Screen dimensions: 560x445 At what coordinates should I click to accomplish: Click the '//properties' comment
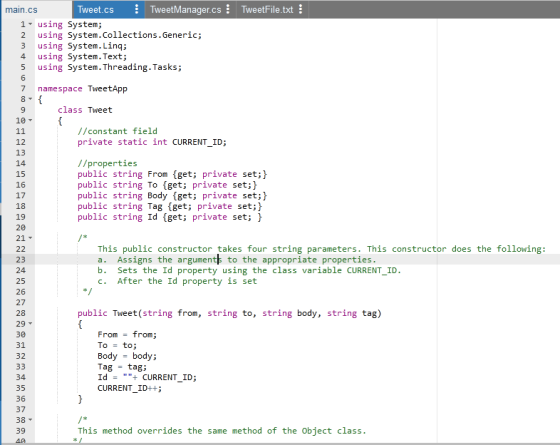pyautogui.click(x=108, y=163)
